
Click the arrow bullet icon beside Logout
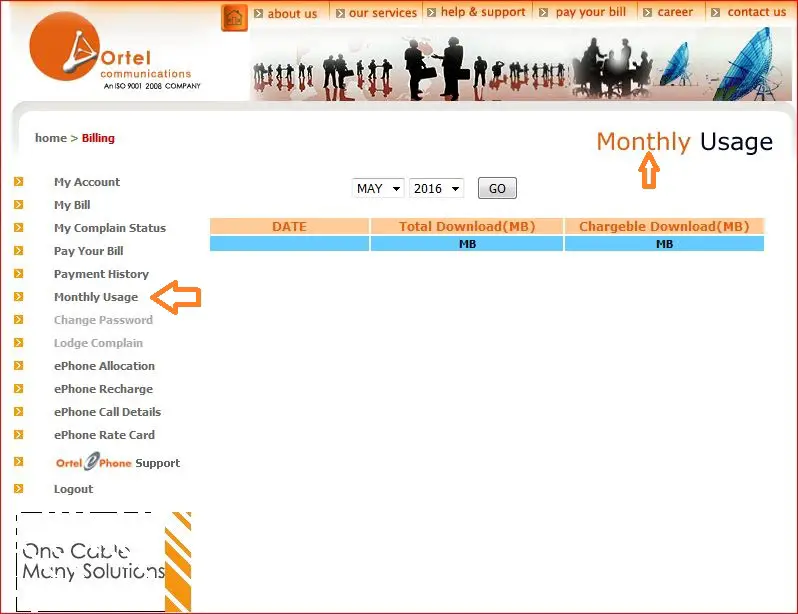[18, 489]
